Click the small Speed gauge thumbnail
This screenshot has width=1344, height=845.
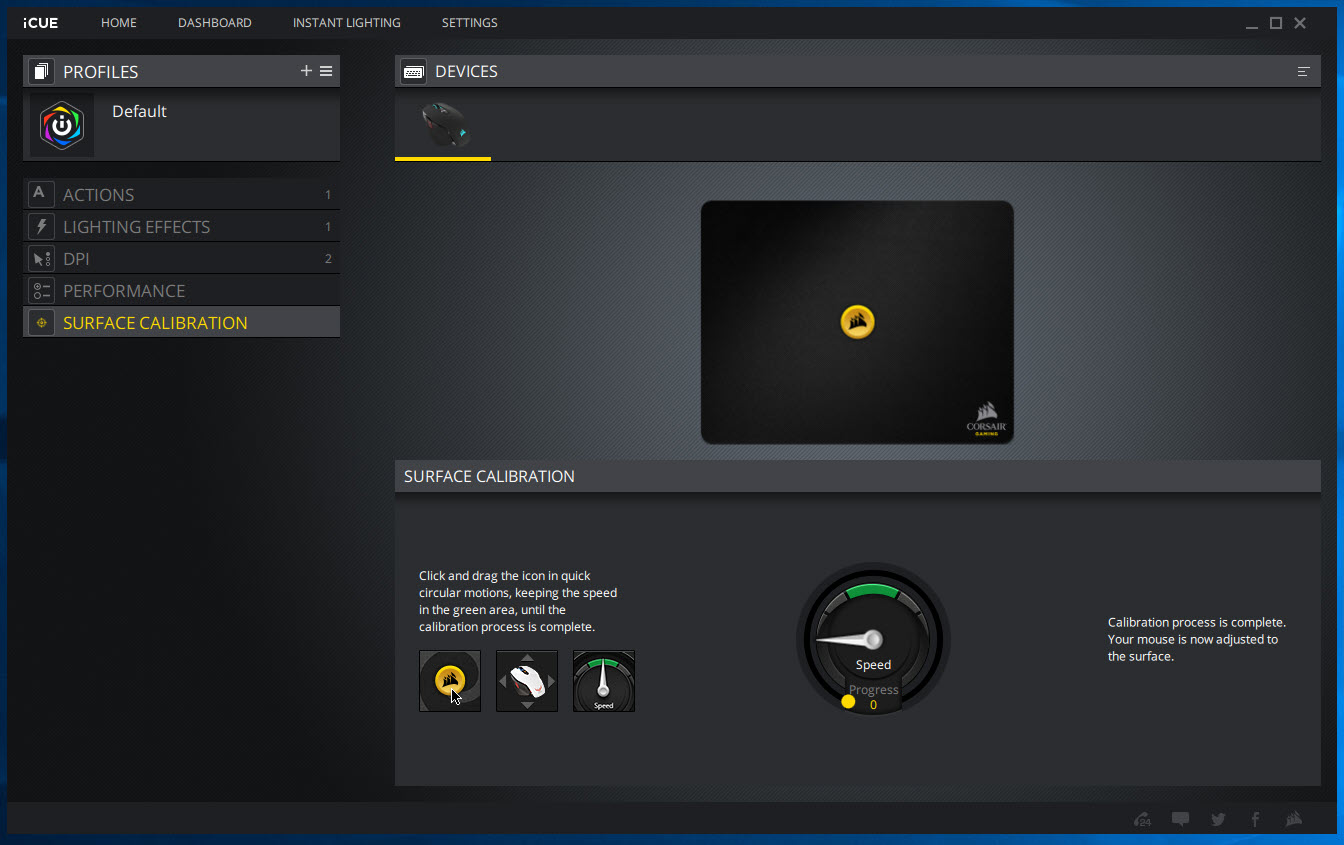coord(604,681)
